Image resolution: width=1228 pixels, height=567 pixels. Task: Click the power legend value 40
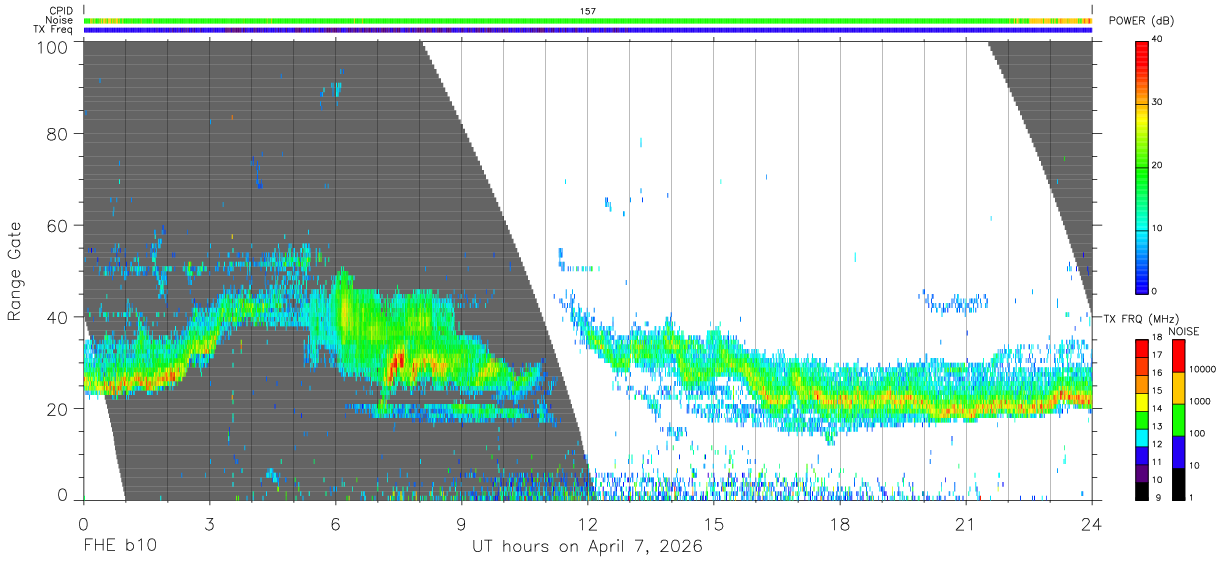pos(1158,40)
